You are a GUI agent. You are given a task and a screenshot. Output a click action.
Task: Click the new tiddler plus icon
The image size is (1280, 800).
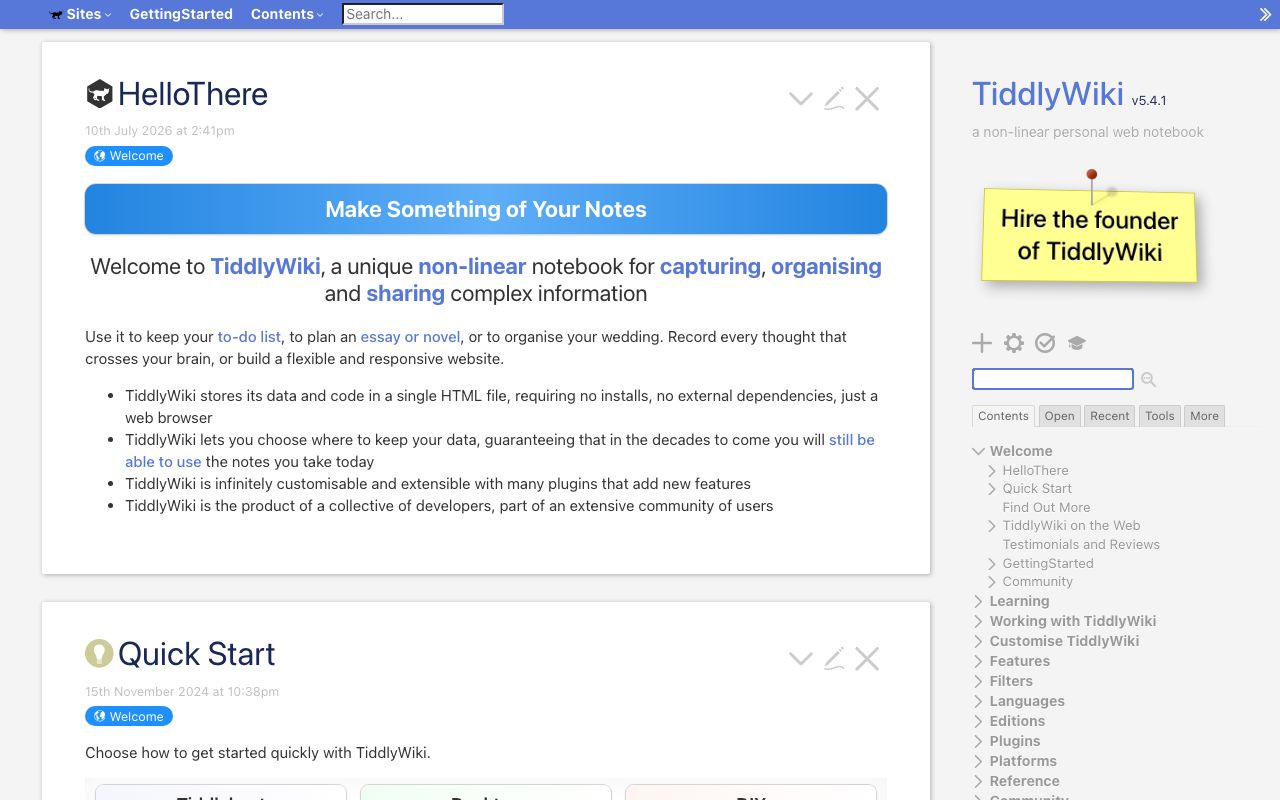click(x=982, y=343)
